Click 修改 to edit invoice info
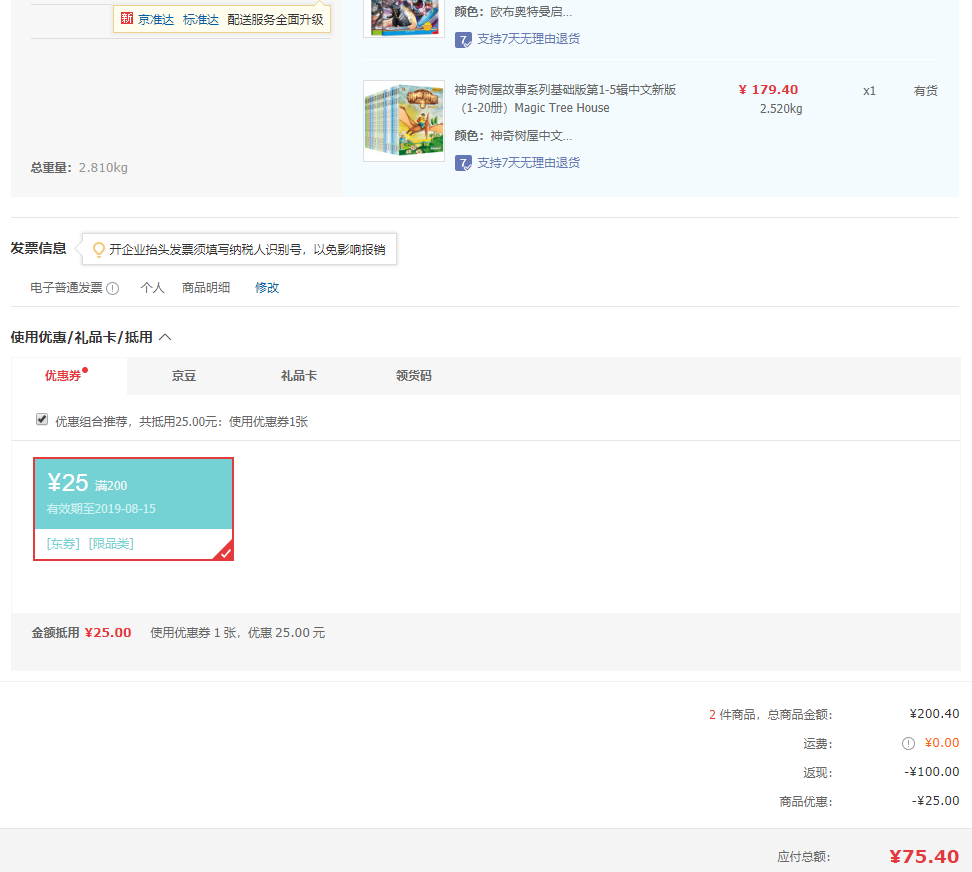972x872 pixels. (x=267, y=288)
